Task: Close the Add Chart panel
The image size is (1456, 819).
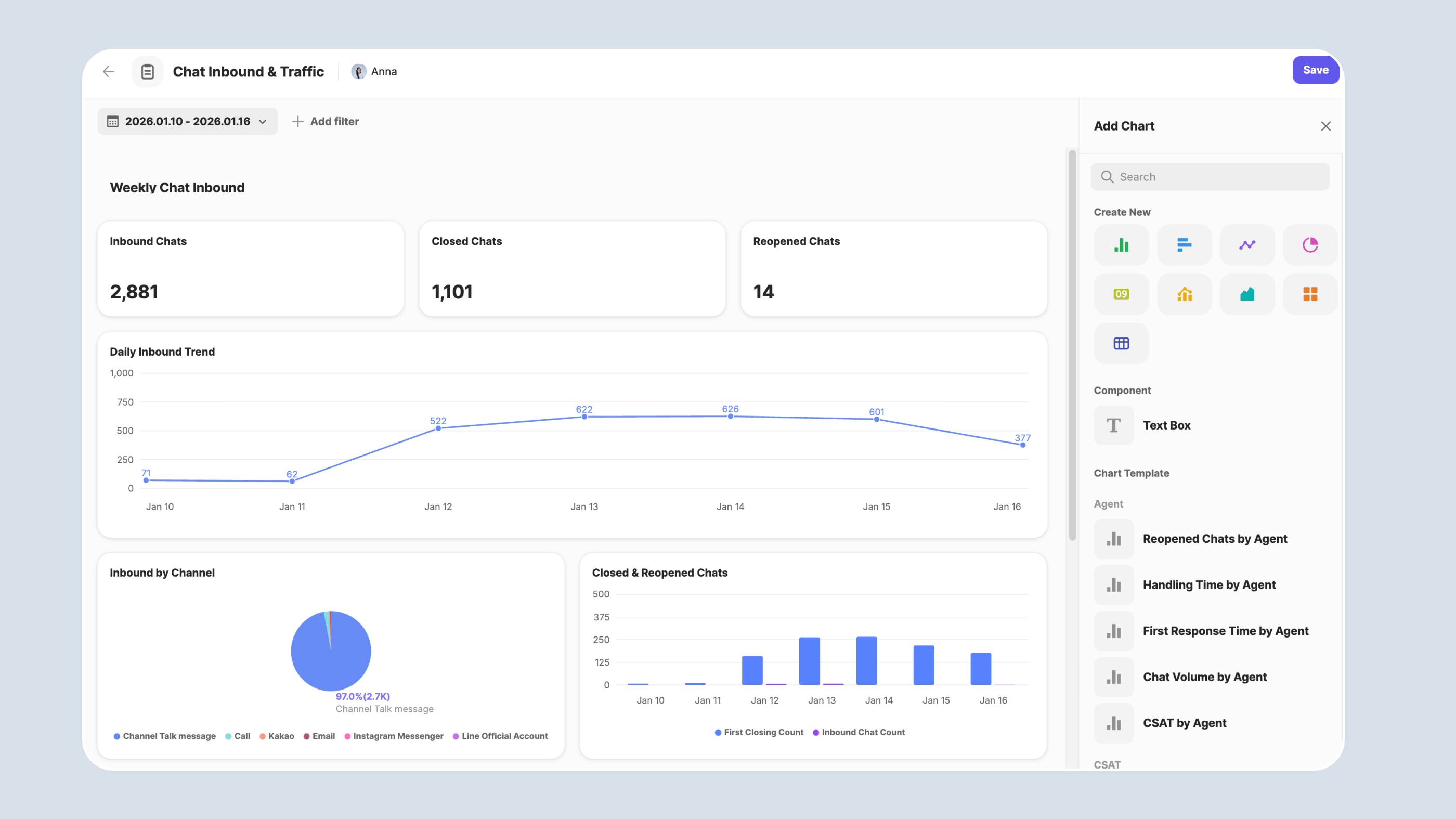Action: (1325, 126)
